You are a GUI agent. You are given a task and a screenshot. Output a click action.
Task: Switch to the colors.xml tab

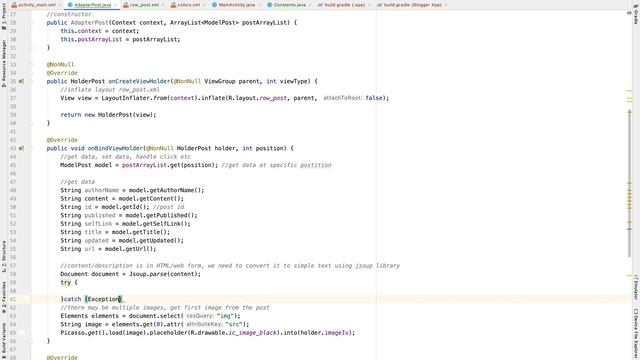click(189, 5)
